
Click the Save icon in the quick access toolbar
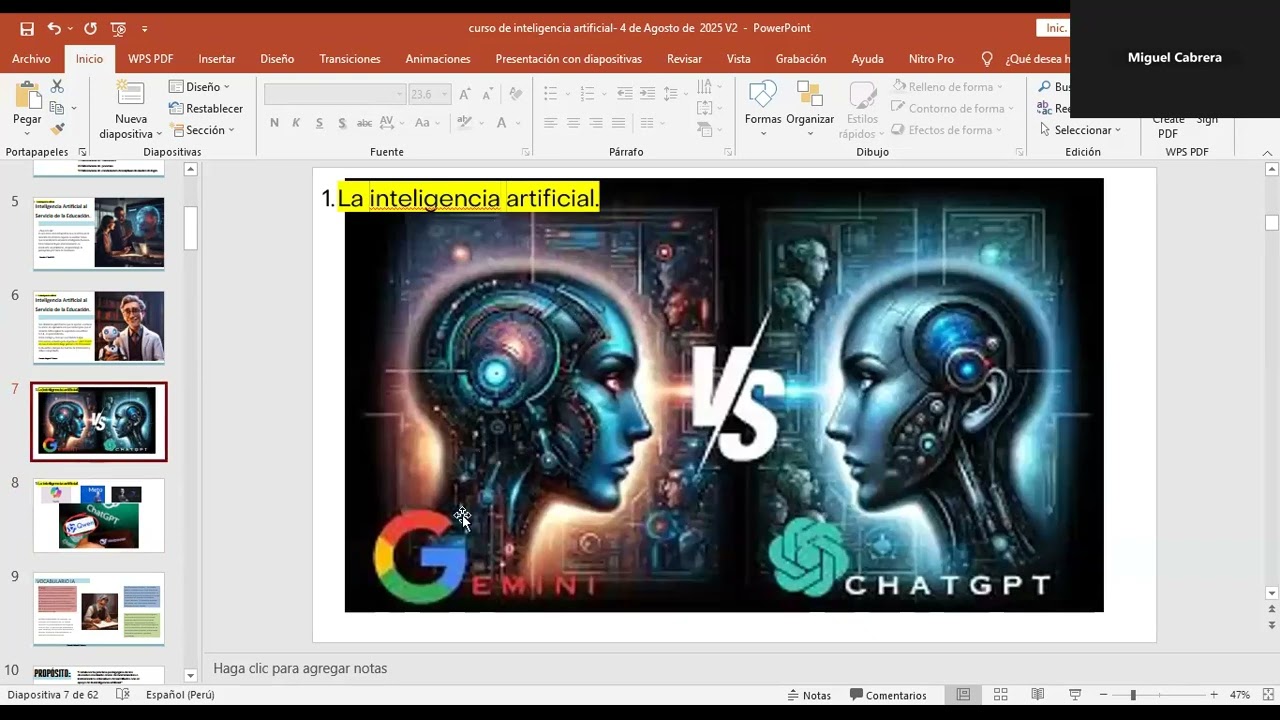point(27,29)
